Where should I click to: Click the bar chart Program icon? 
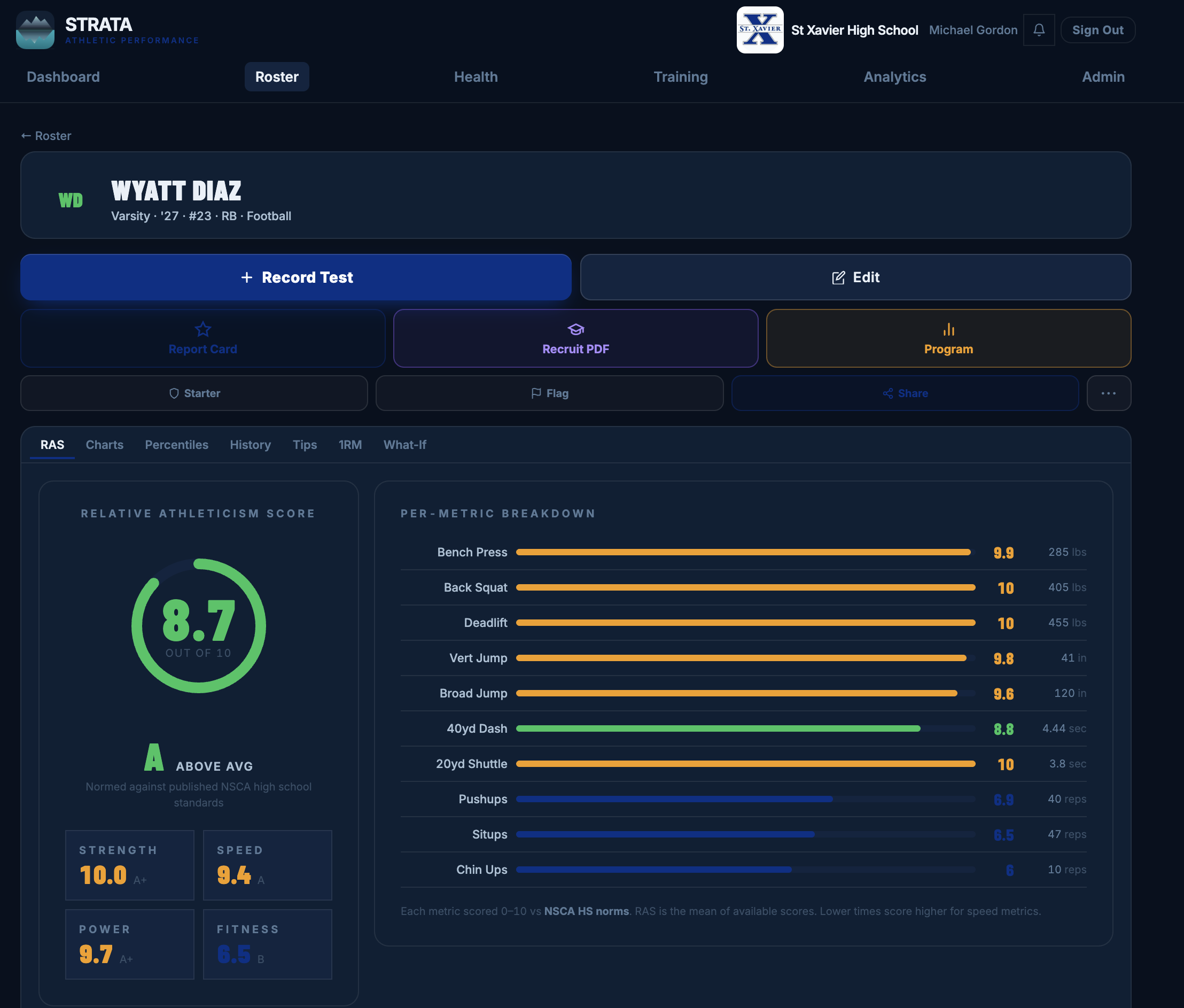click(x=948, y=329)
